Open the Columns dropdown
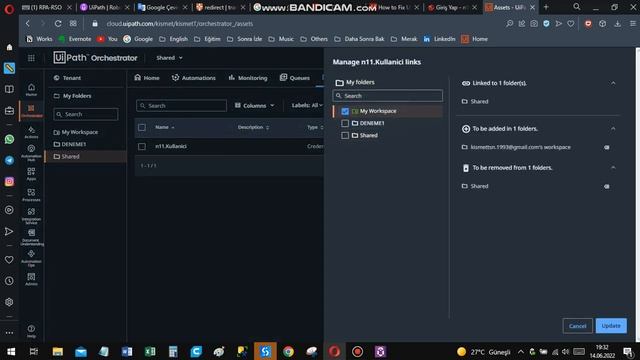 point(254,106)
